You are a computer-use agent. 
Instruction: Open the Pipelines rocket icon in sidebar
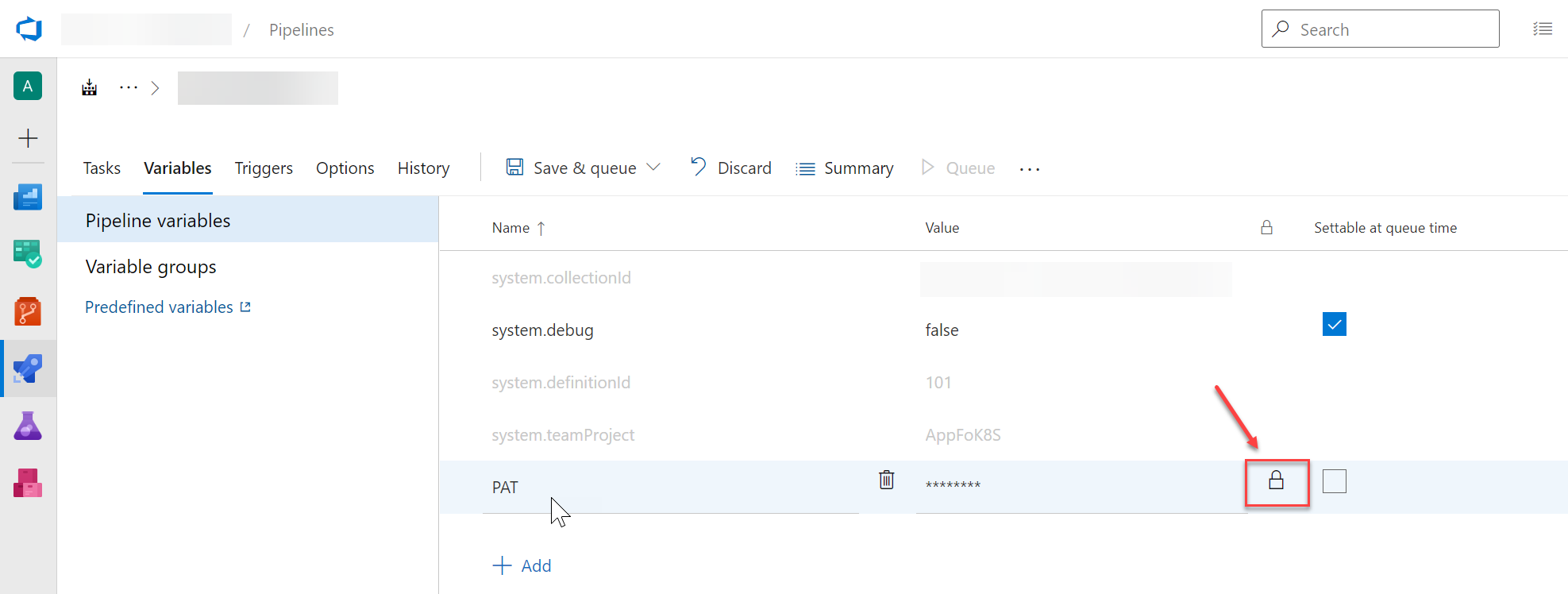tap(28, 368)
